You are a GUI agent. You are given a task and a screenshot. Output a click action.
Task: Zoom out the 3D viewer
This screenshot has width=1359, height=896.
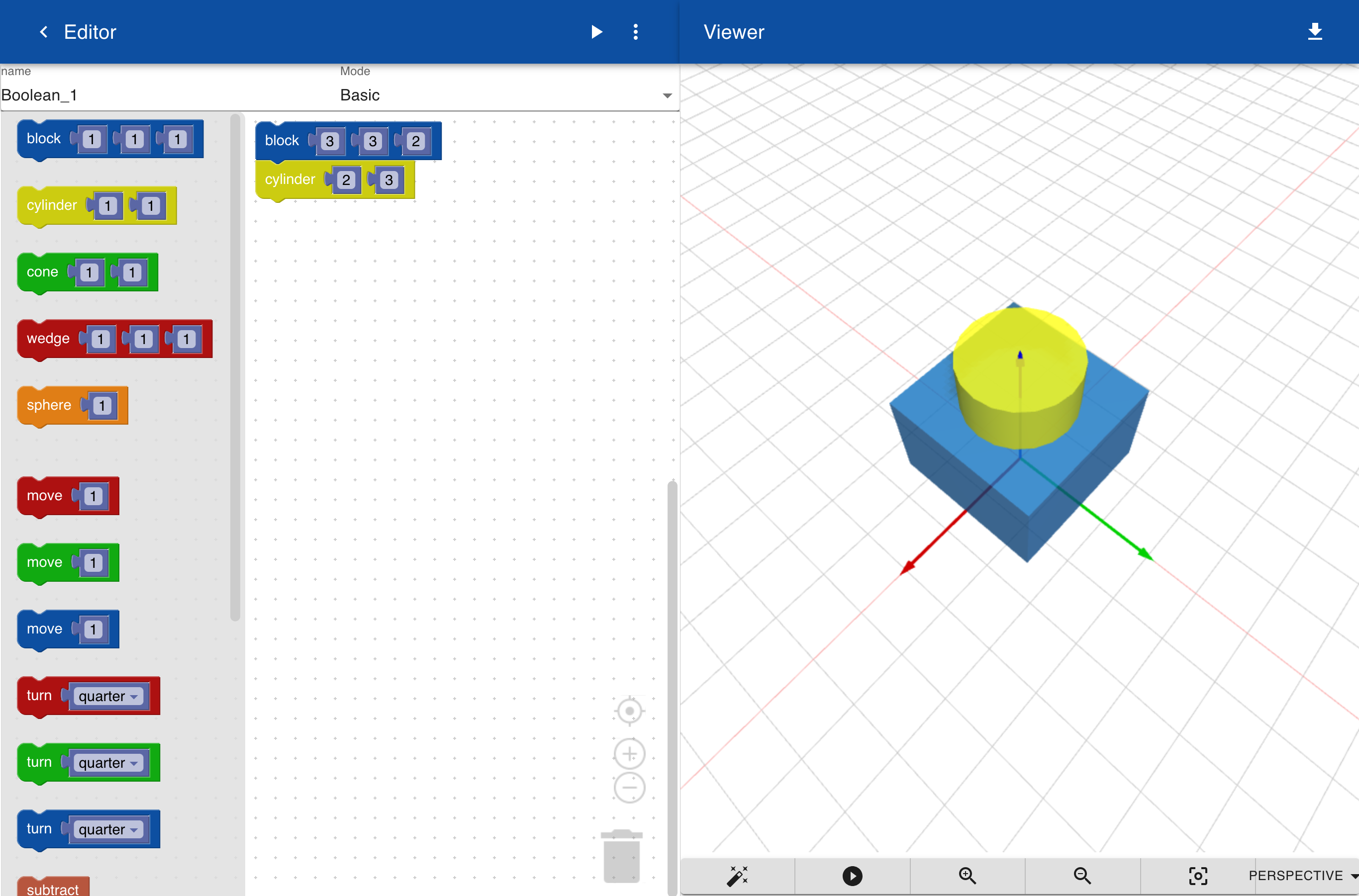(x=1082, y=876)
